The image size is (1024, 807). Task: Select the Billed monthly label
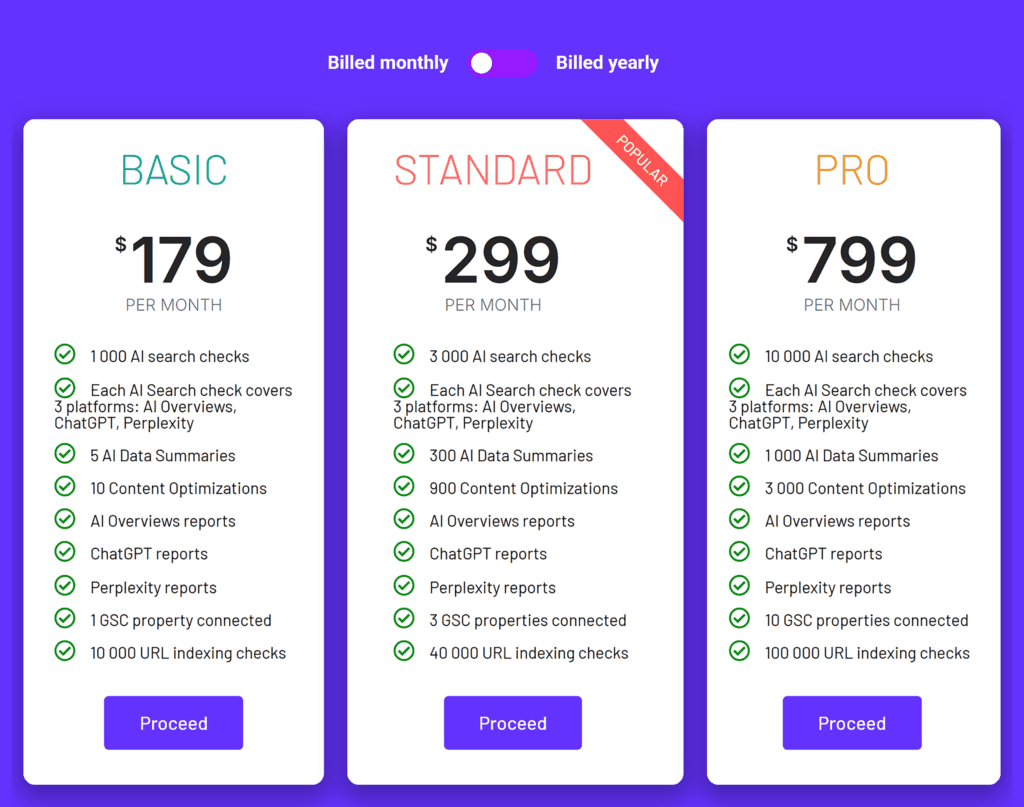point(387,62)
